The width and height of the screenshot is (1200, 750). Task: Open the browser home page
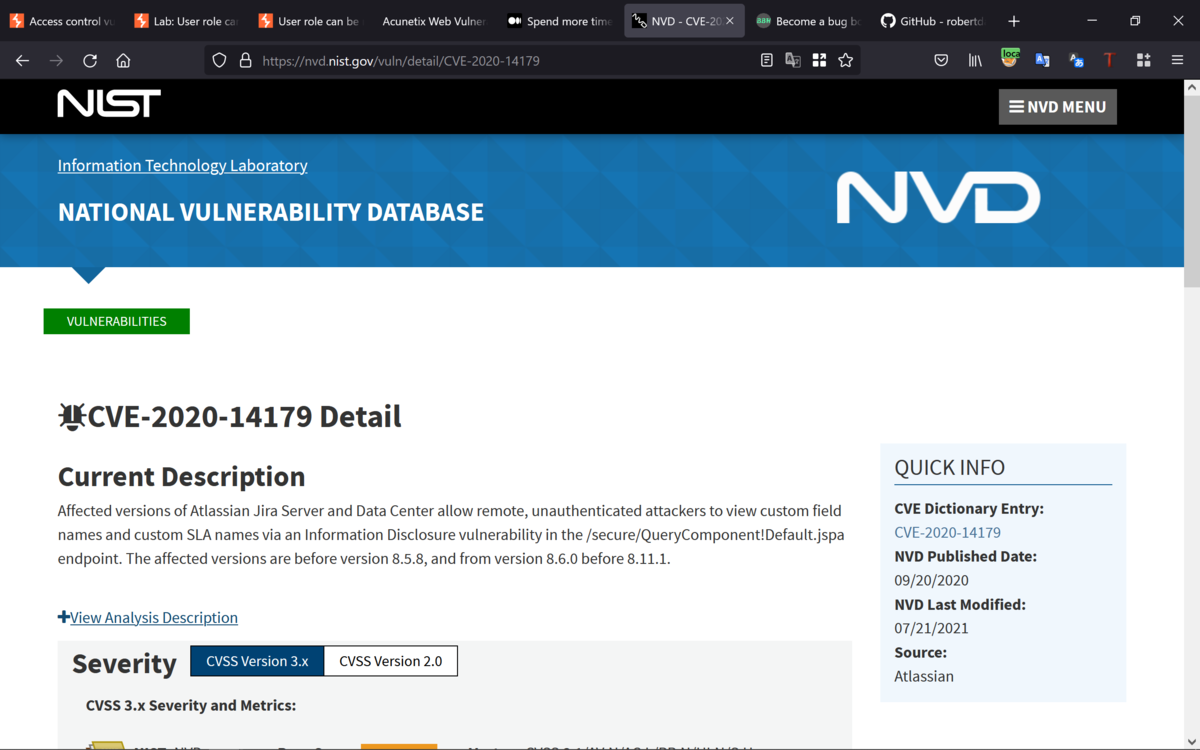(123, 61)
